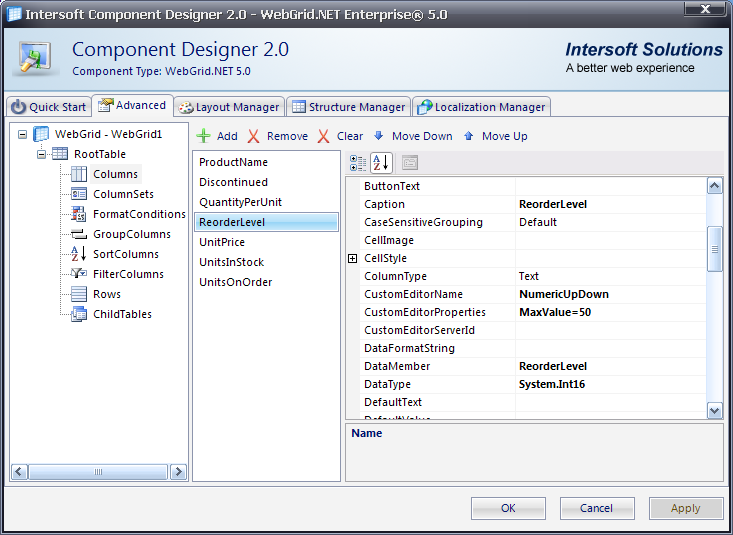Screen dimensions: 733x535
Task: Select the UnitPrice column
Action: 266,242
